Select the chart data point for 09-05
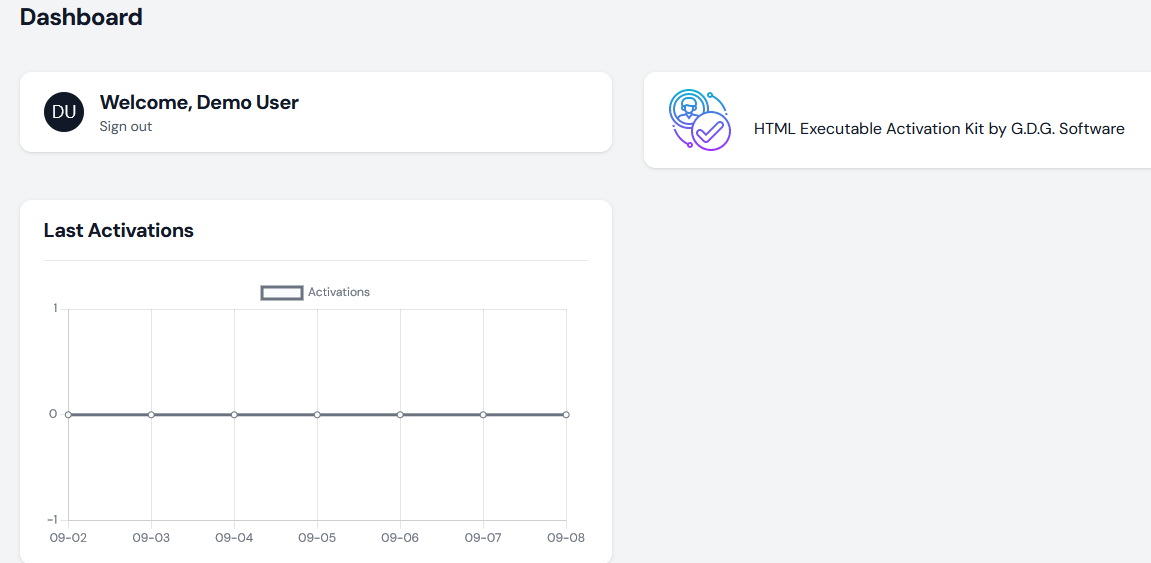This screenshot has height=563, width=1151. 317,414
